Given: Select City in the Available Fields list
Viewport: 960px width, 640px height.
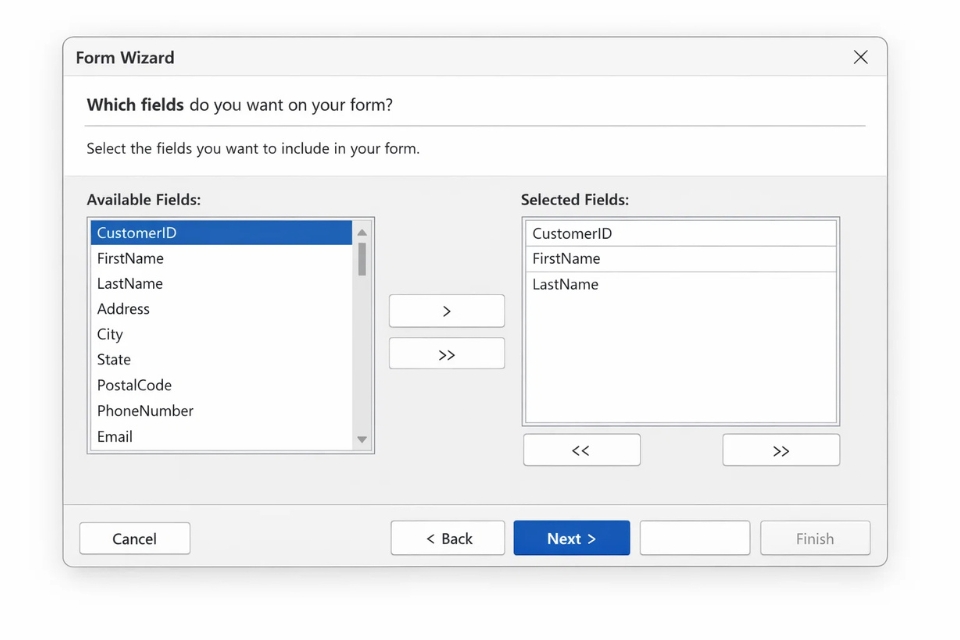Looking at the screenshot, I should click(110, 334).
